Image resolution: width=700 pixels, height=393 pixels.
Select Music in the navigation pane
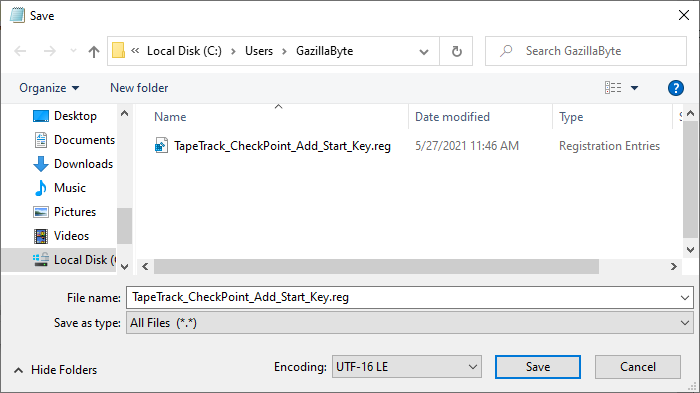tap(70, 188)
